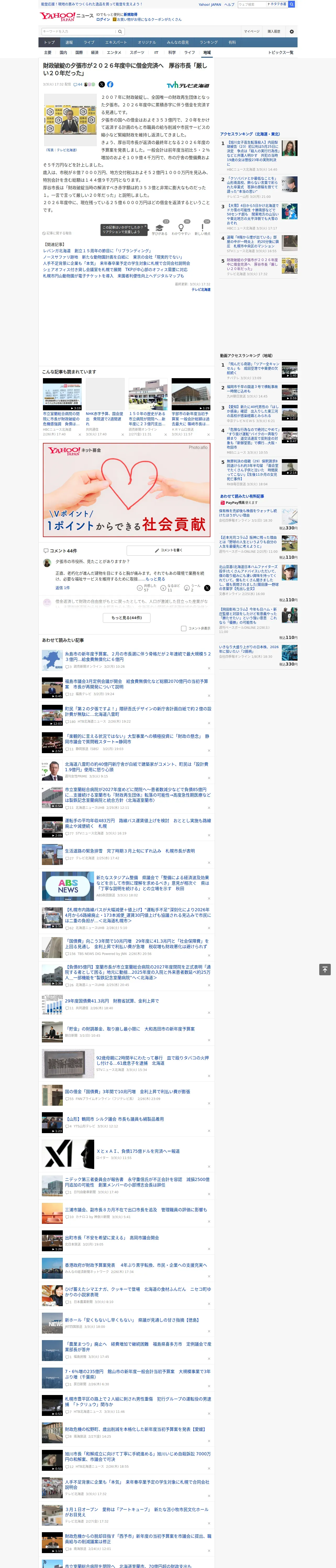
Task: Open the エキスパート navigation tab
Action: tap(116, 43)
